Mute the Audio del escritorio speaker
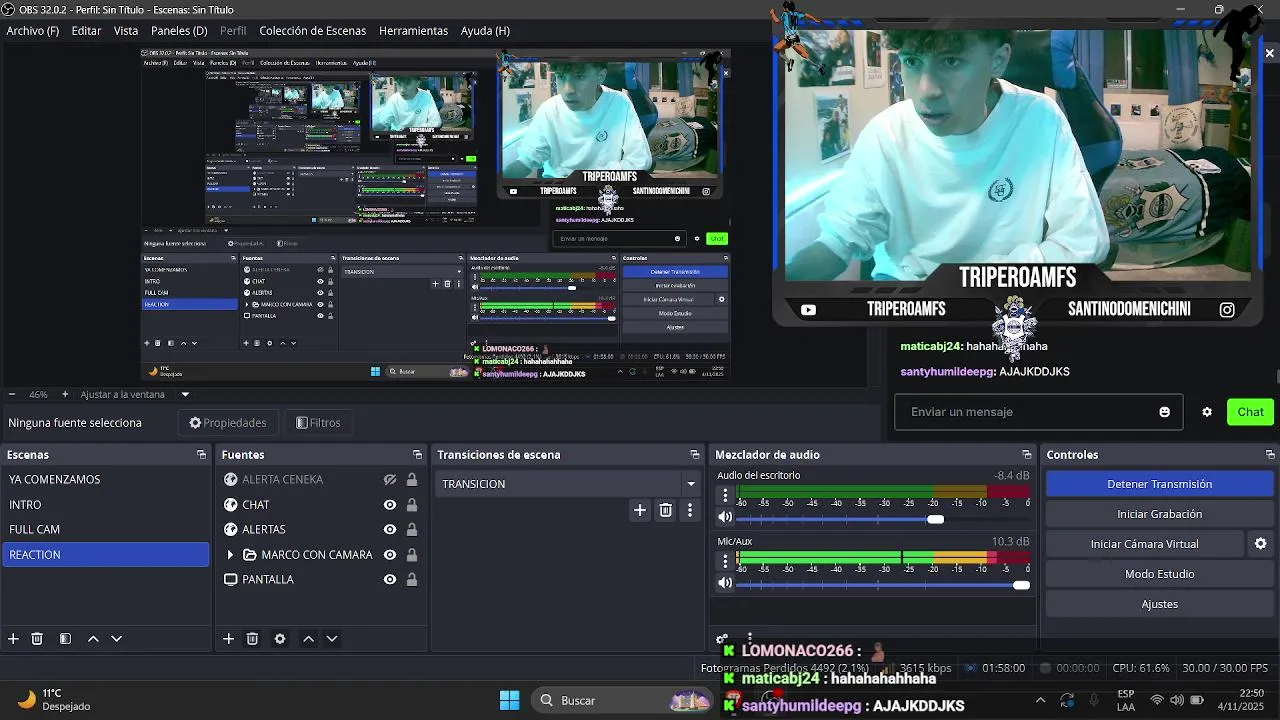 (x=725, y=518)
